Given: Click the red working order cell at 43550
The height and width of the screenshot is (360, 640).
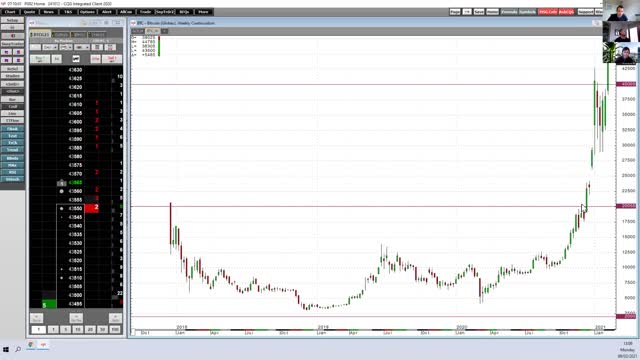Looking at the screenshot, I should point(92,208).
